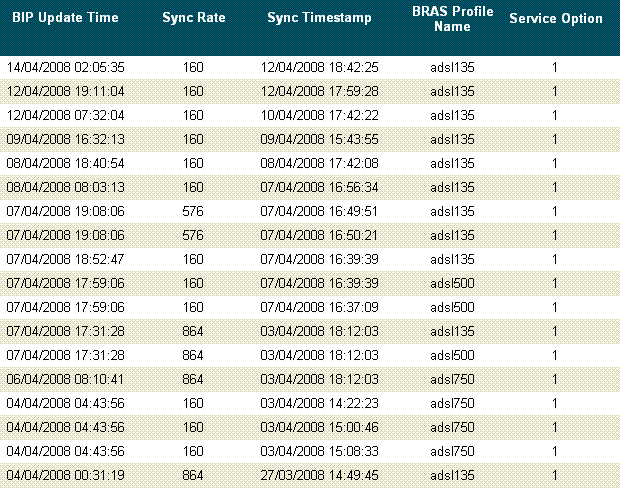Click adsl135 in the 07/04/2008 16:50:21 row
This screenshot has width=625, height=488.
(452, 235)
